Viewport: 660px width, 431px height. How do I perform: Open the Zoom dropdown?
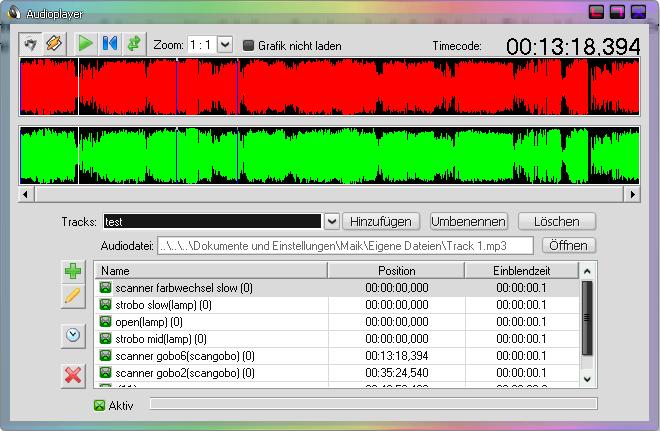224,45
